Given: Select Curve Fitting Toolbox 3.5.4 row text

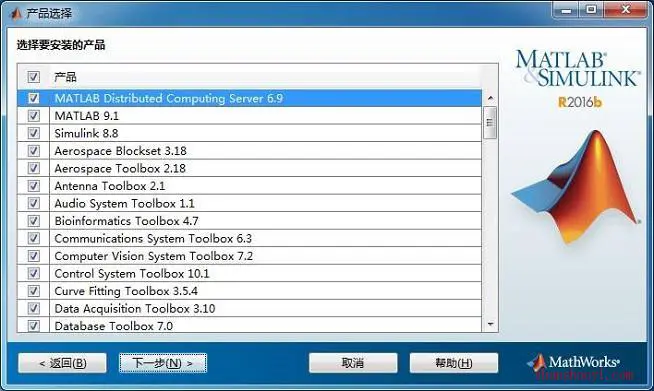Looking at the screenshot, I should pos(126,291).
